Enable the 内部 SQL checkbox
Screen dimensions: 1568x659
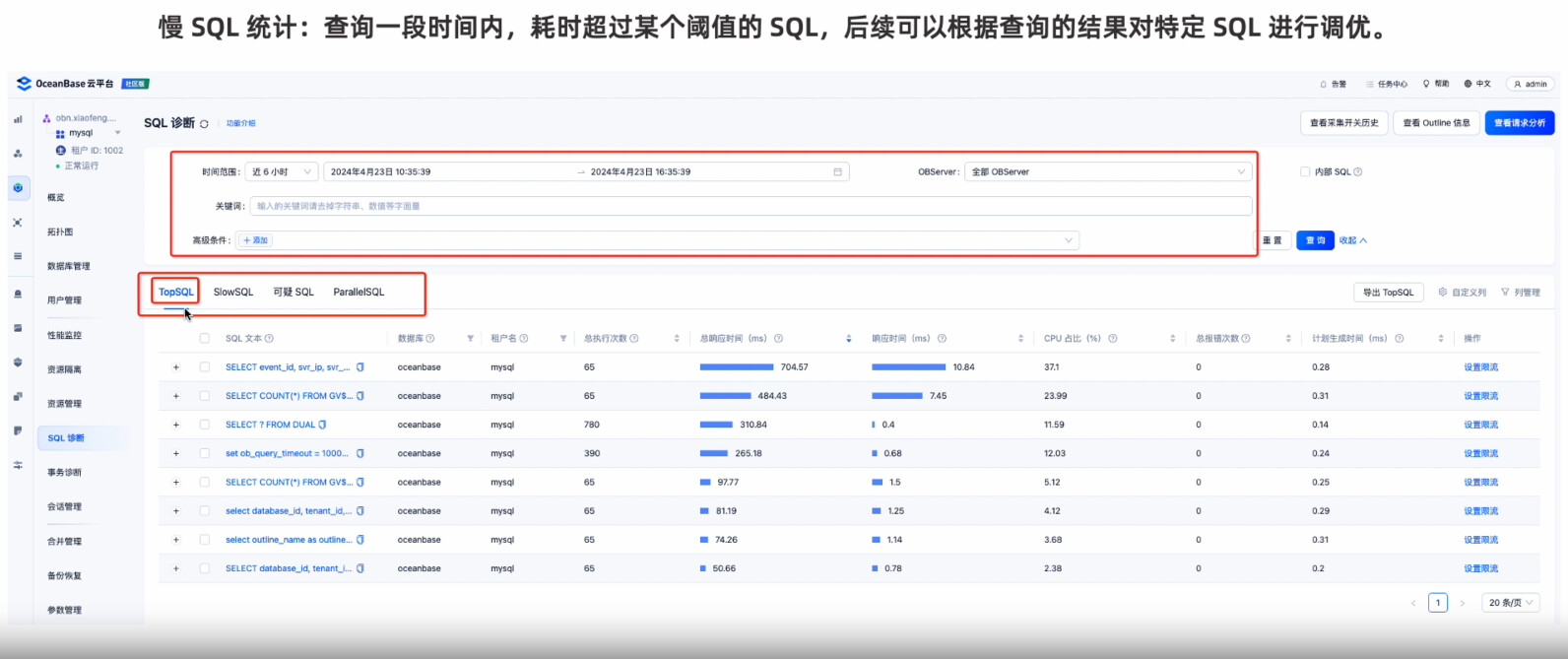coord(1305,172)
